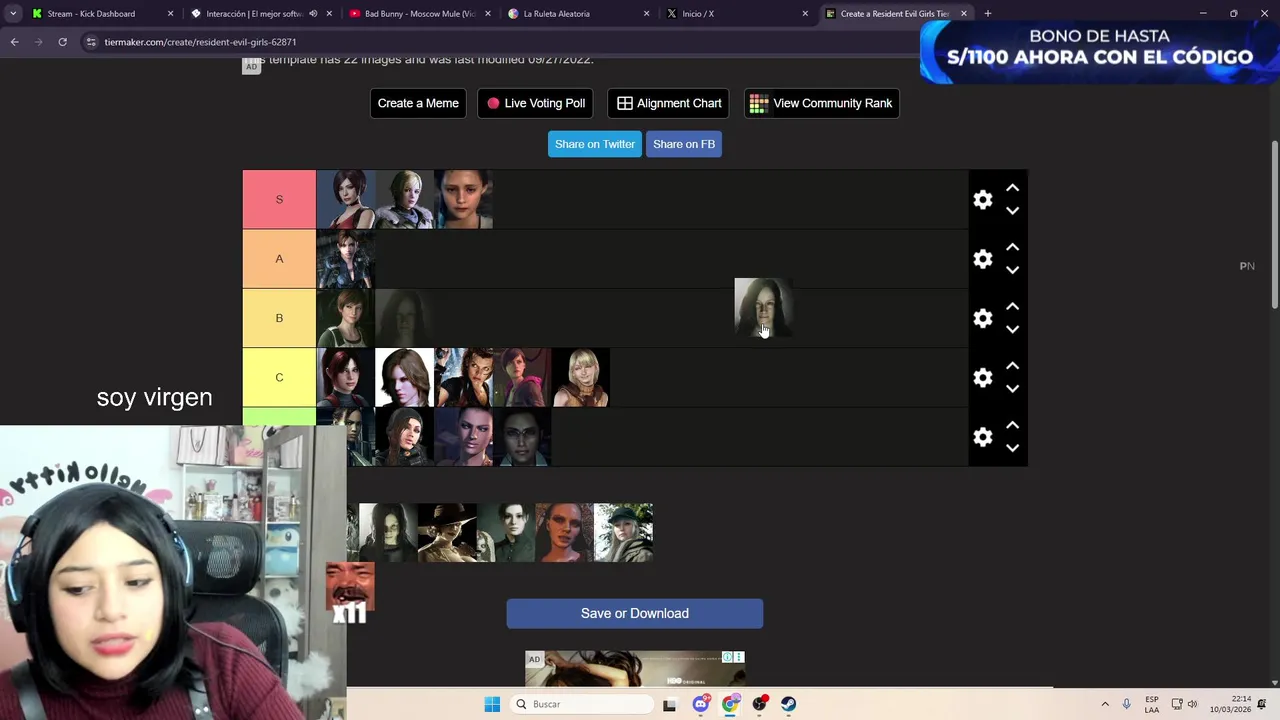Move A tier row down
This screenshot has height=720, width=1280.
1012,270
